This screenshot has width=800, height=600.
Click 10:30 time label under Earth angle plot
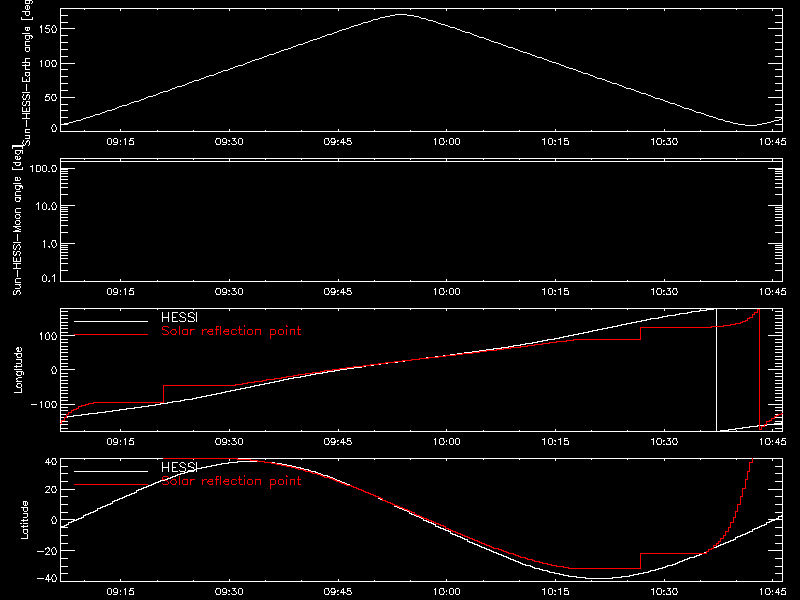tap(664, 142)
